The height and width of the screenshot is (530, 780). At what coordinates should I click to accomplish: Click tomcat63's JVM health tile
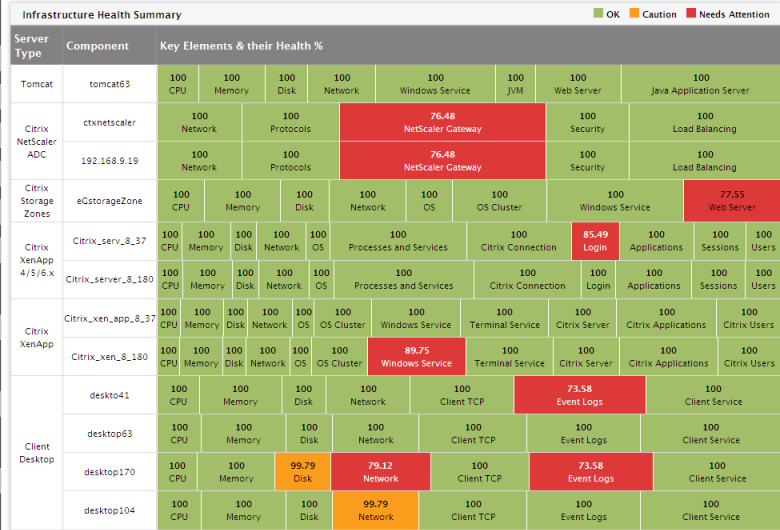point(515,84)
